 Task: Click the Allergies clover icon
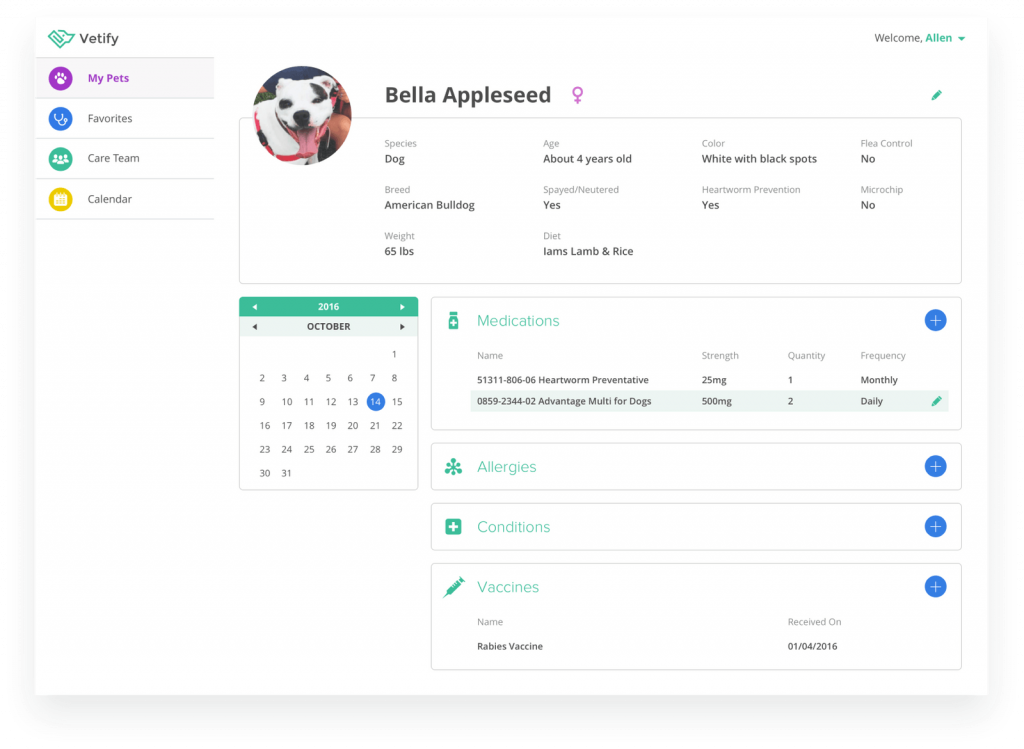click(454, 466)
